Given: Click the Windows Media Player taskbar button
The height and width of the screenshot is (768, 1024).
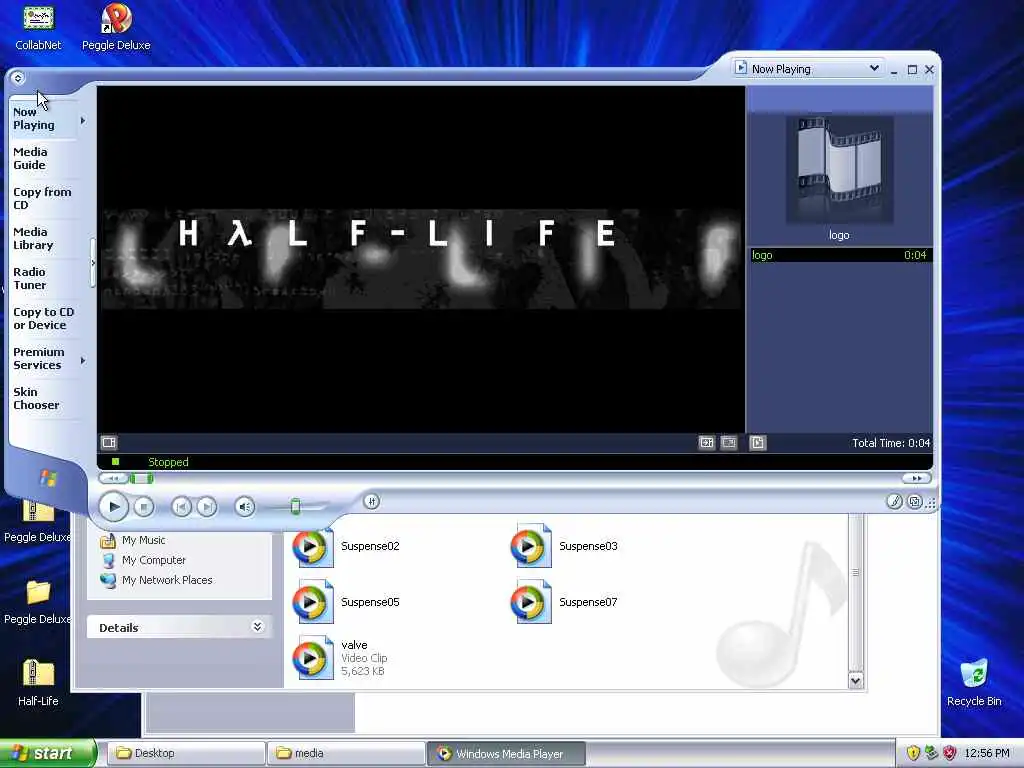Looking at the screenshot, I should pyautogui.click(x=507, y=753).
